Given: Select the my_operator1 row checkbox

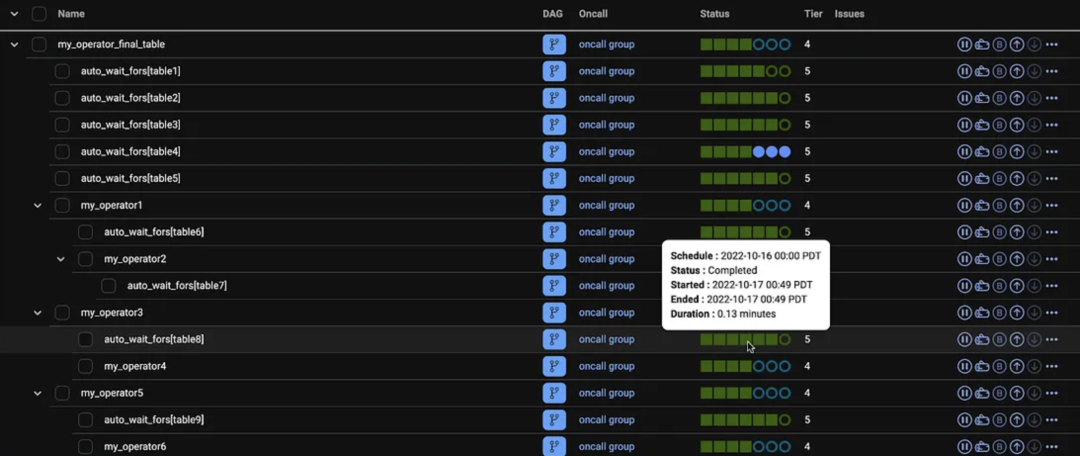Looking at the screenshot, I should click(62, 206).
